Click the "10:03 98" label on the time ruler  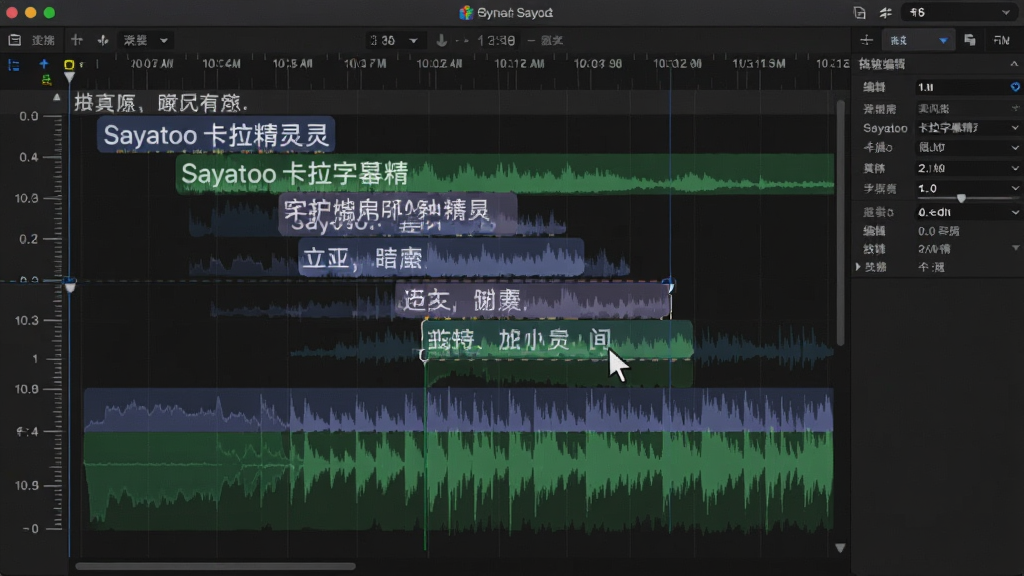point(598,64)
